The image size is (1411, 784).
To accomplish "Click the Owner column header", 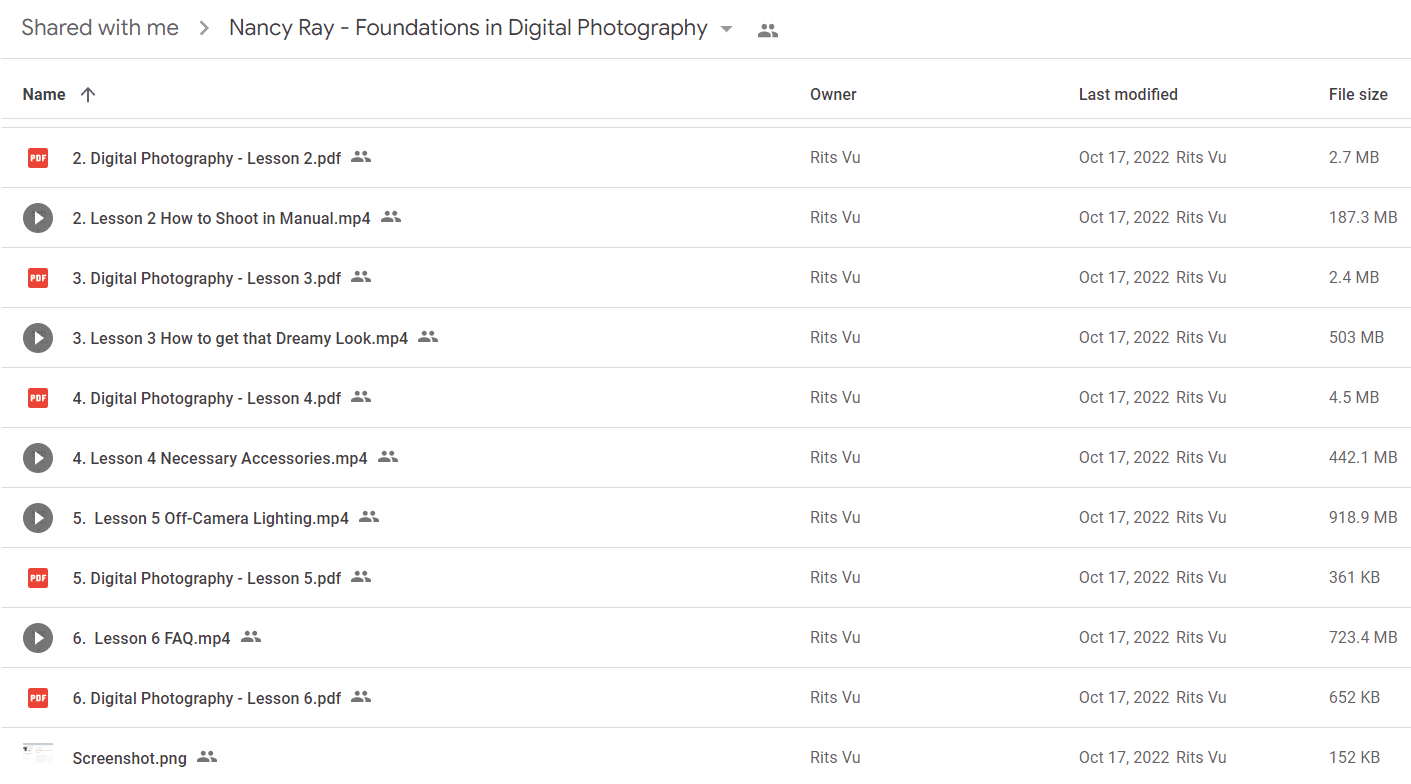I will point(833,95).
